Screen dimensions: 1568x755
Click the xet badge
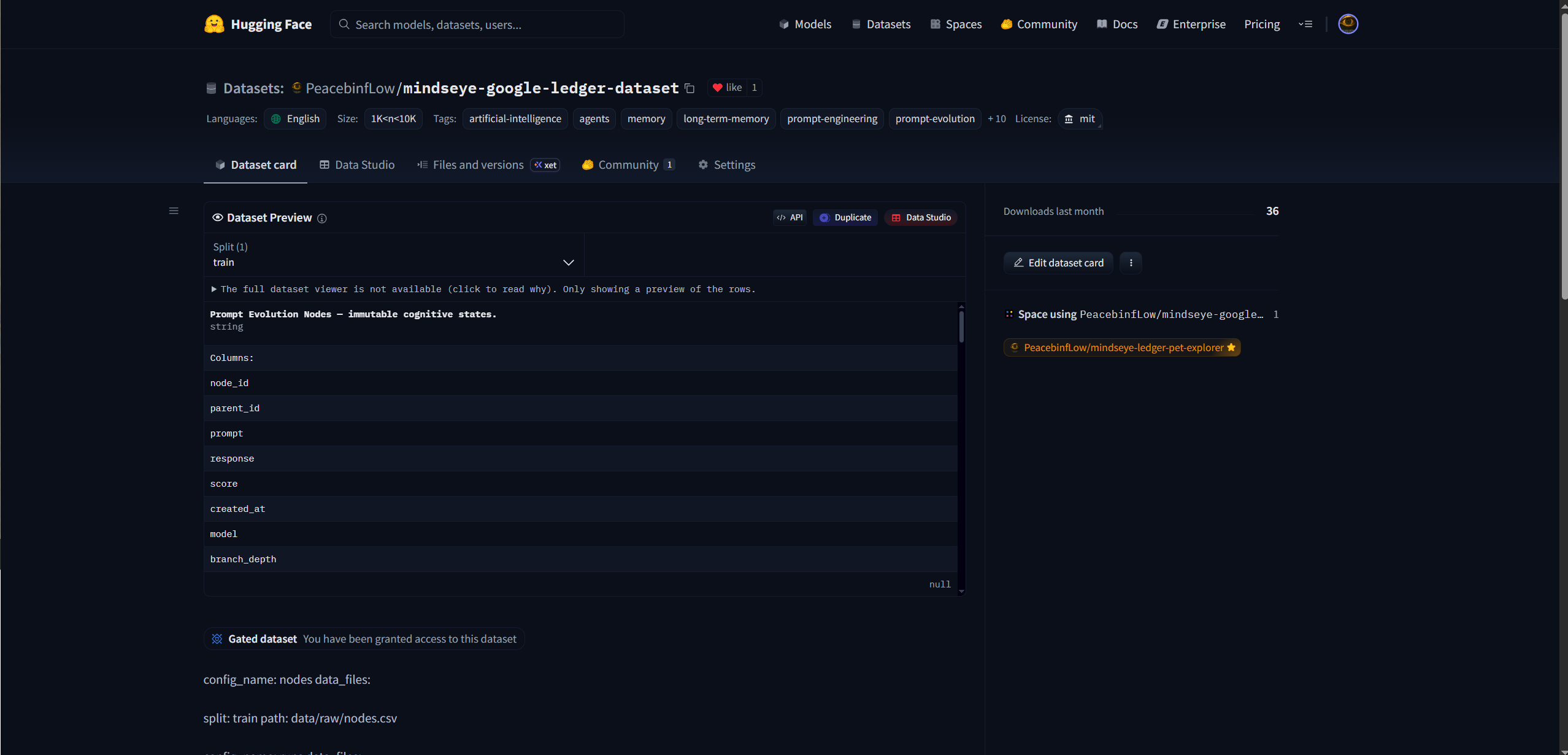coord(545,165)
